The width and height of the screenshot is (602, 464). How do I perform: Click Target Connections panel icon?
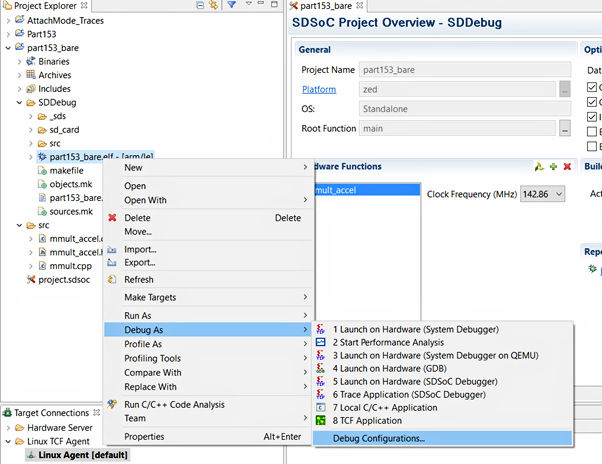coord(7,413)
